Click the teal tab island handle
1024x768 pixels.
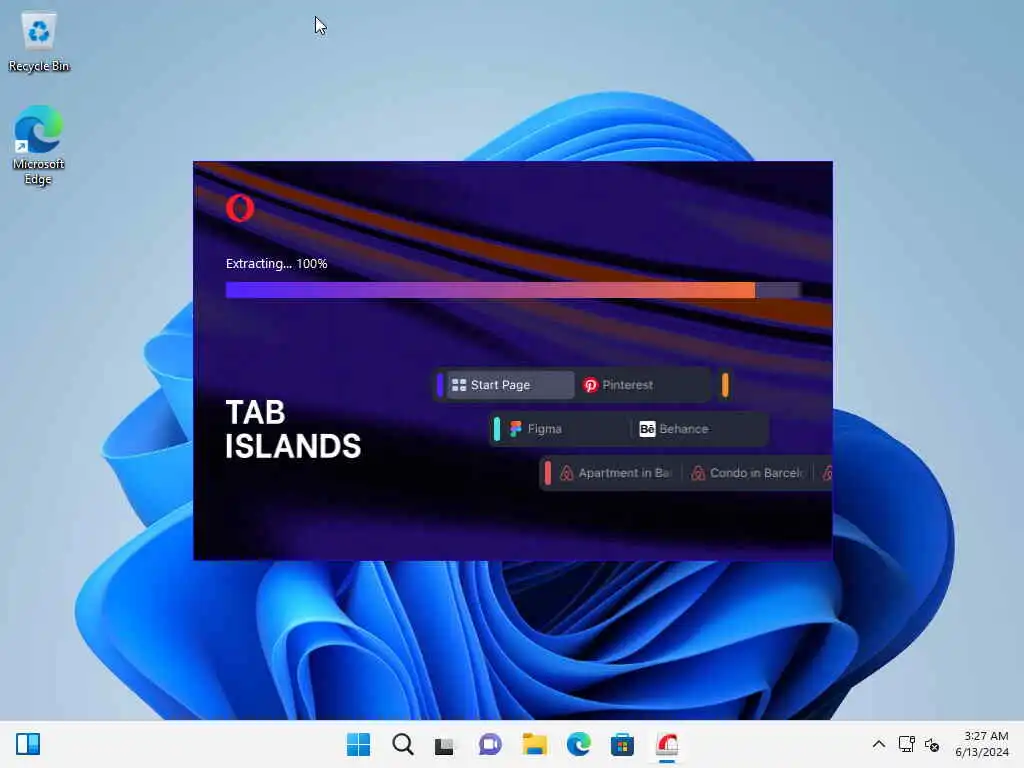497,428
